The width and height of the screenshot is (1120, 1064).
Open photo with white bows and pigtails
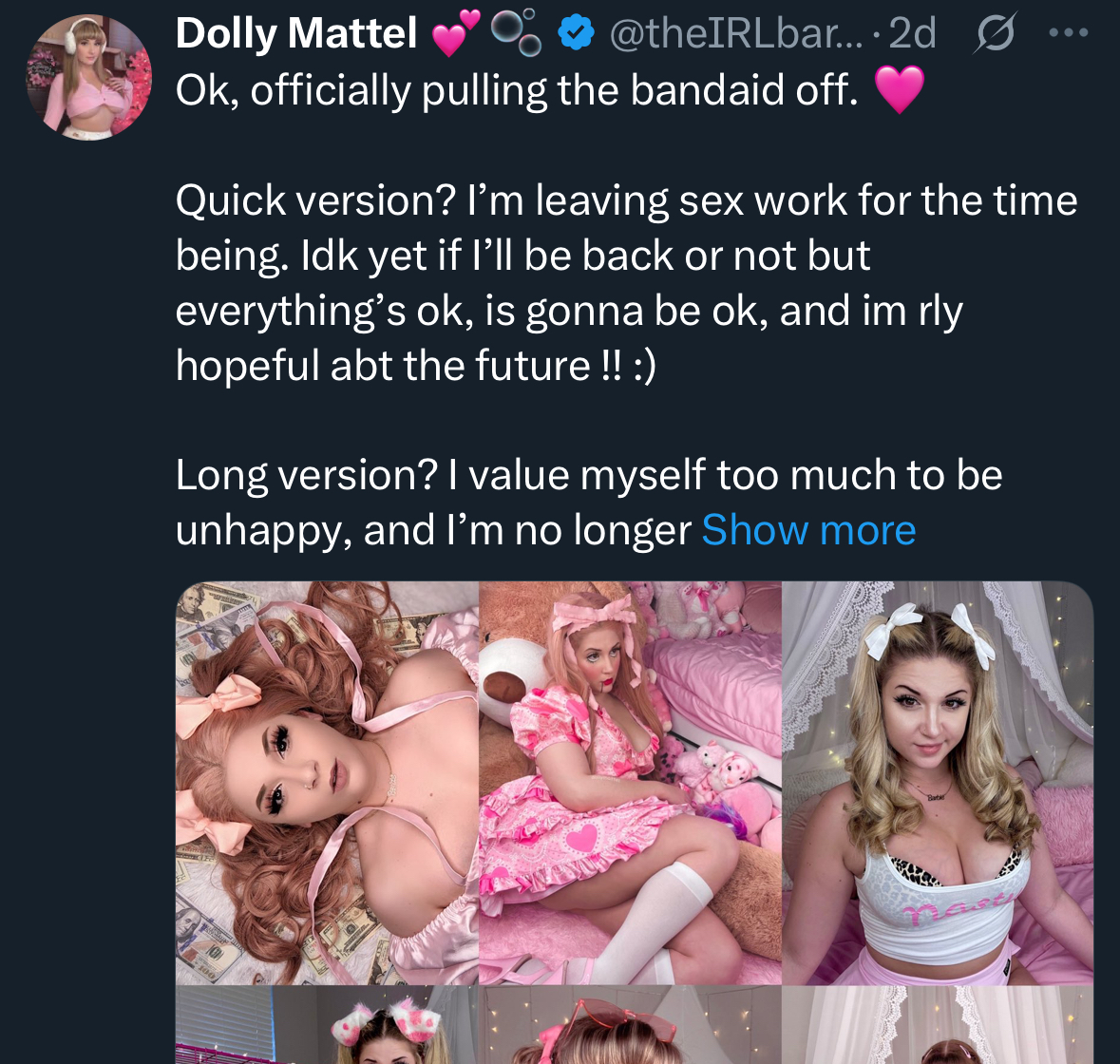click(x=938, y=782)
